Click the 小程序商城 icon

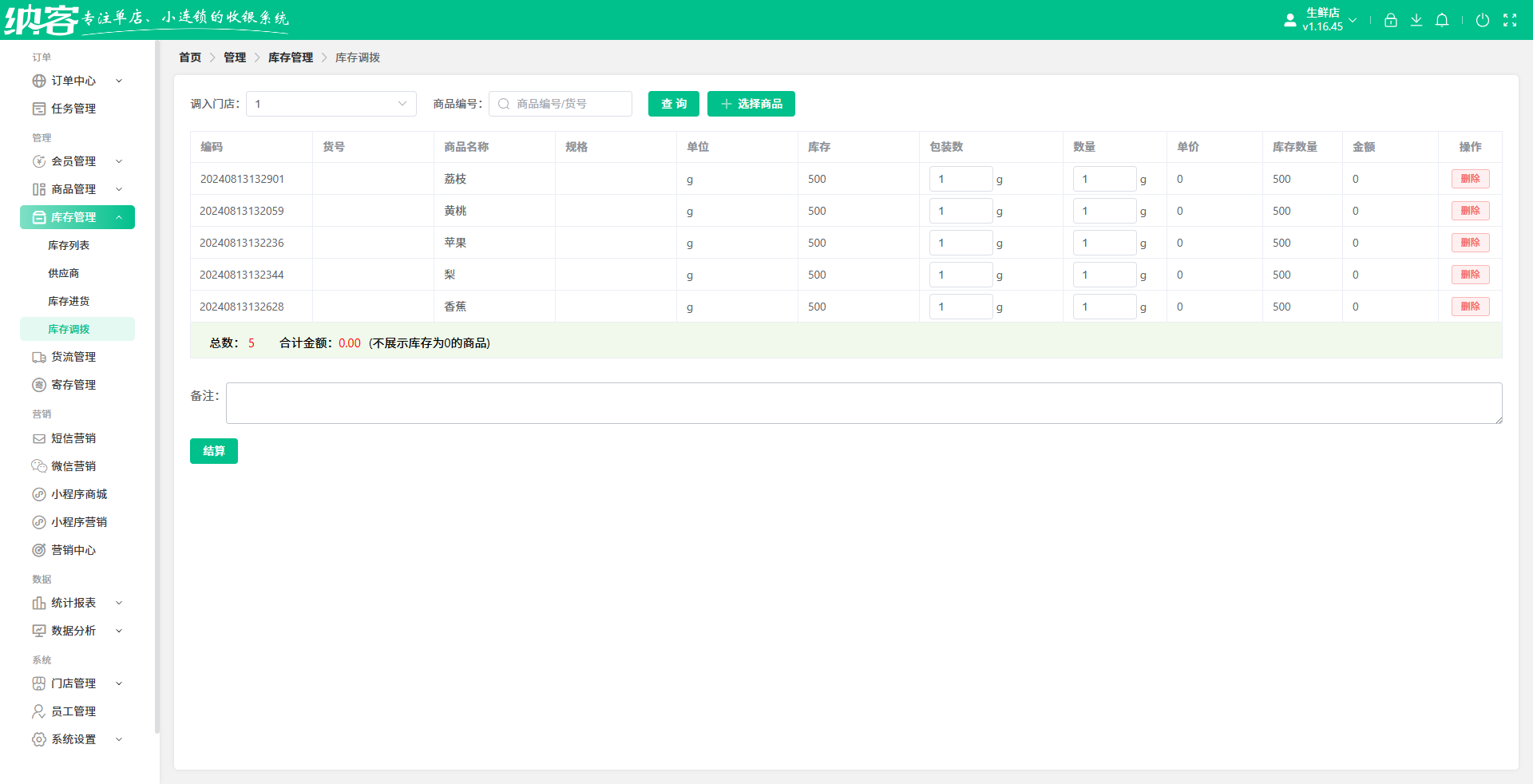coord(39,494)
